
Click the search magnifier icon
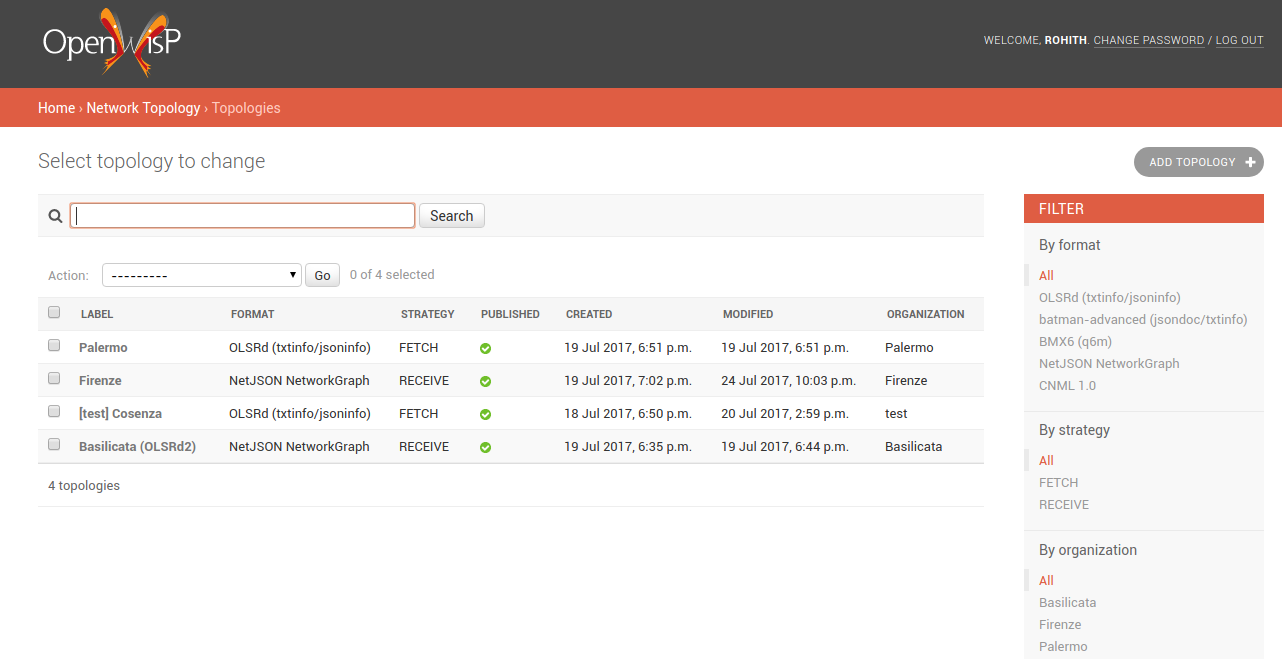point(55,216)
